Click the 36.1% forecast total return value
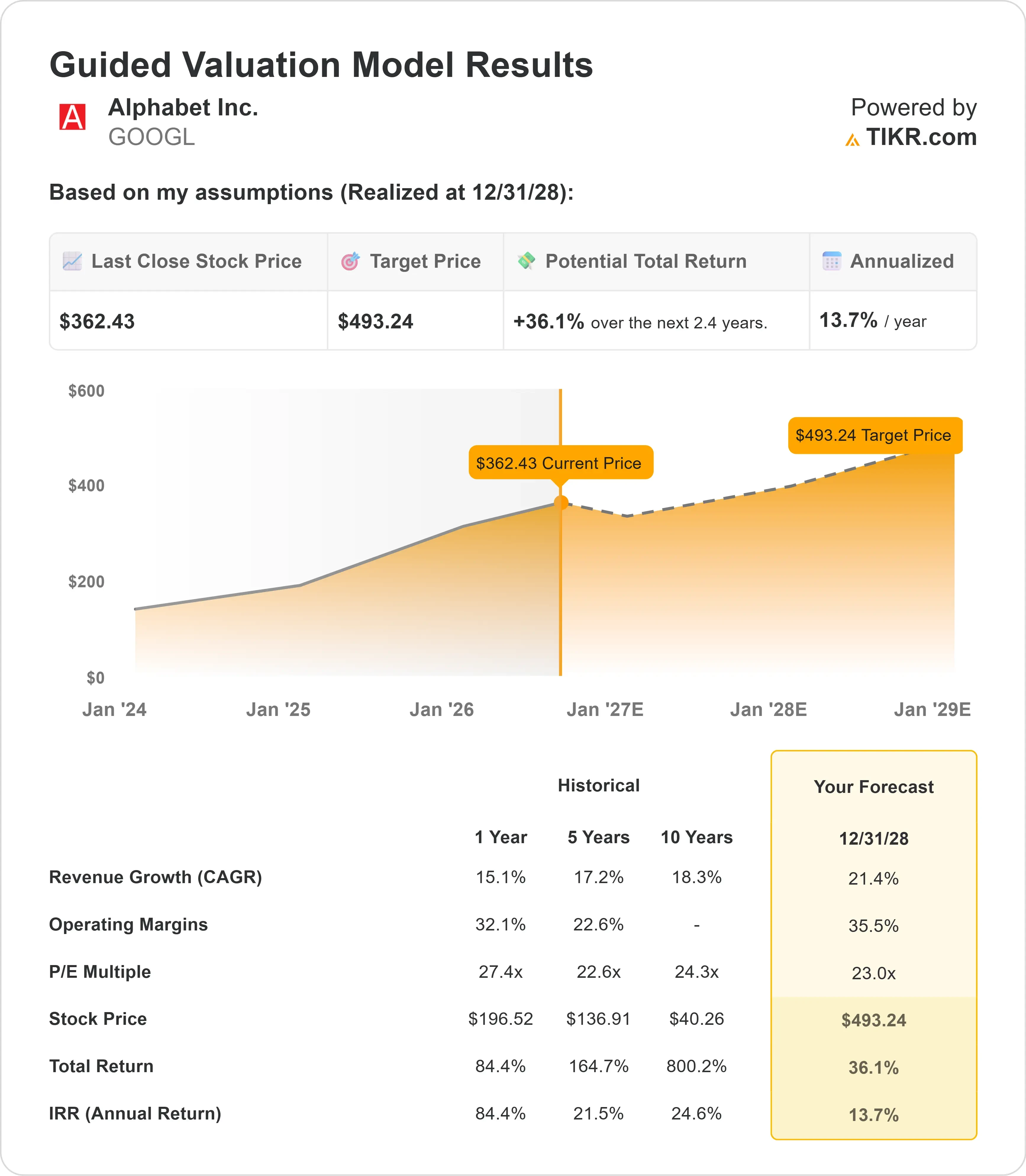Image resolution: width=1026 pixels, height=1176 pixels. [x=874, y=1068]
